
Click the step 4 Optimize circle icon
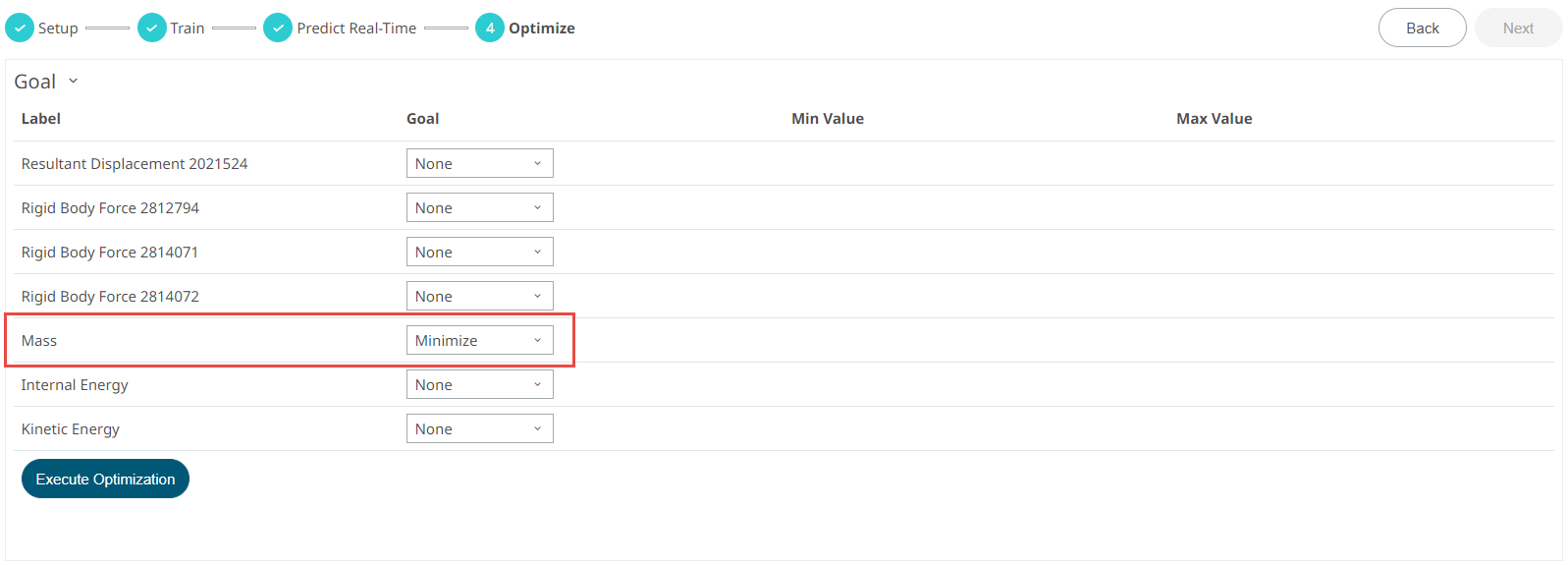pos(490,28)
